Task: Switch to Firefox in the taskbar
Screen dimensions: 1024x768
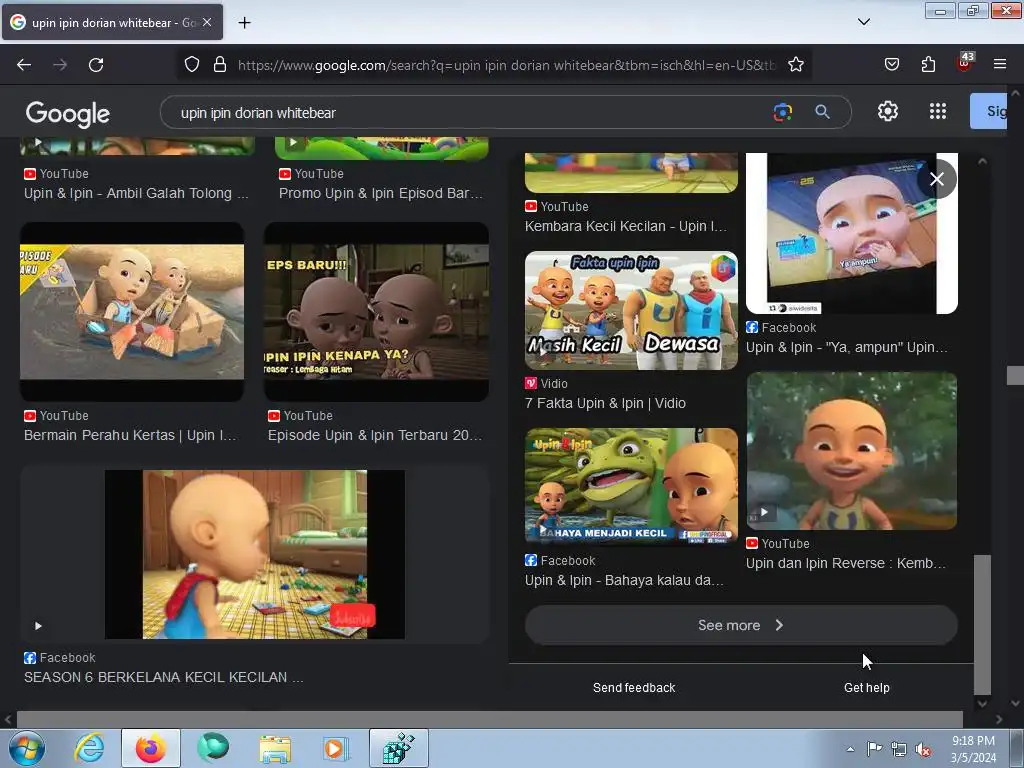Action: tap(151, 748)
